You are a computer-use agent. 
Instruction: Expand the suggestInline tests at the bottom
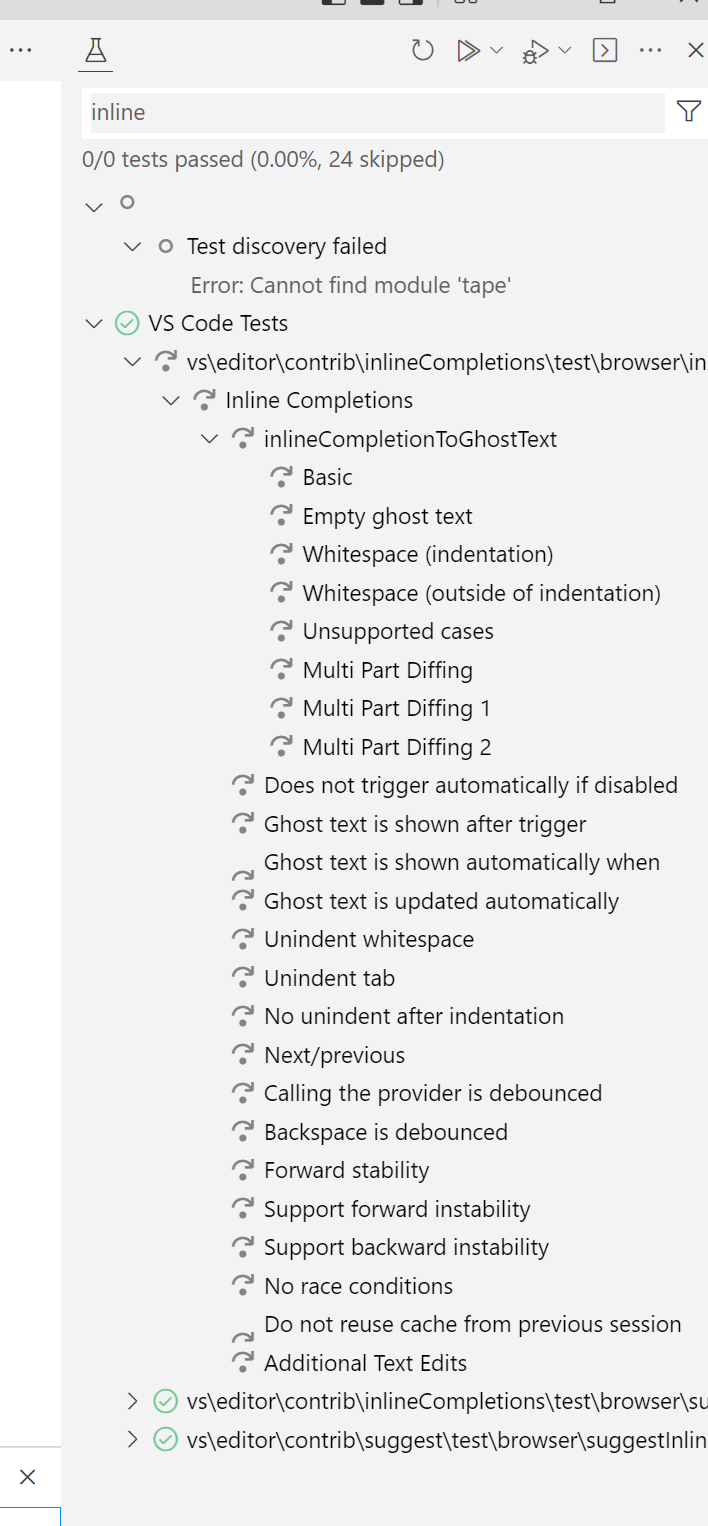(x=132, y=1440)
